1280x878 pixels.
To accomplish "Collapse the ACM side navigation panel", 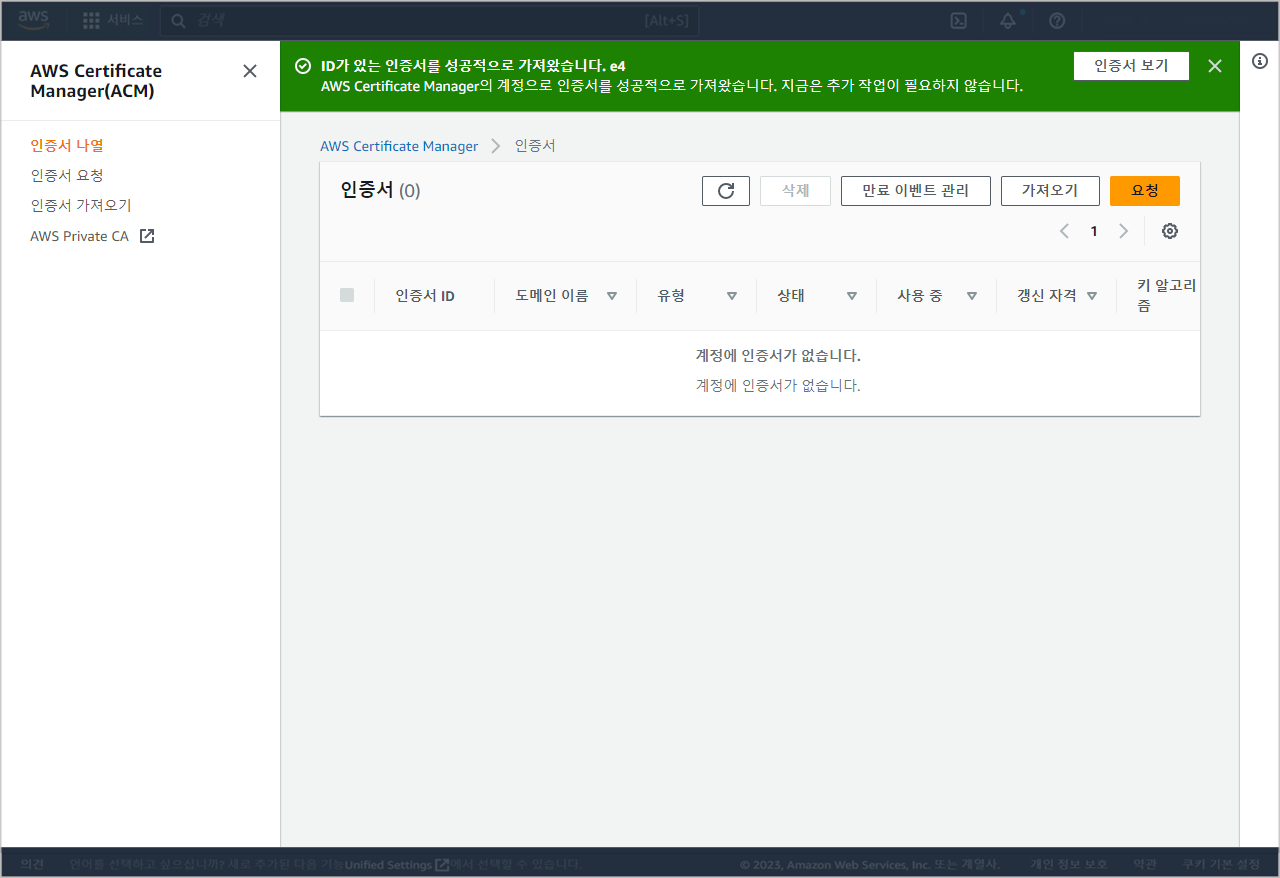I will [250, 71].
